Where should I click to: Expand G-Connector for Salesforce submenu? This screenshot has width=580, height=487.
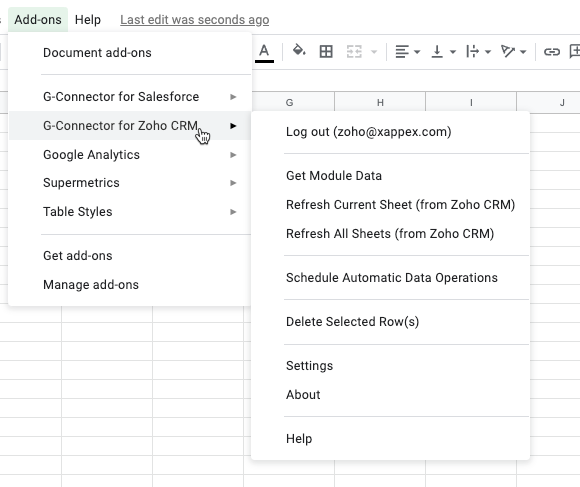point(129,97)
